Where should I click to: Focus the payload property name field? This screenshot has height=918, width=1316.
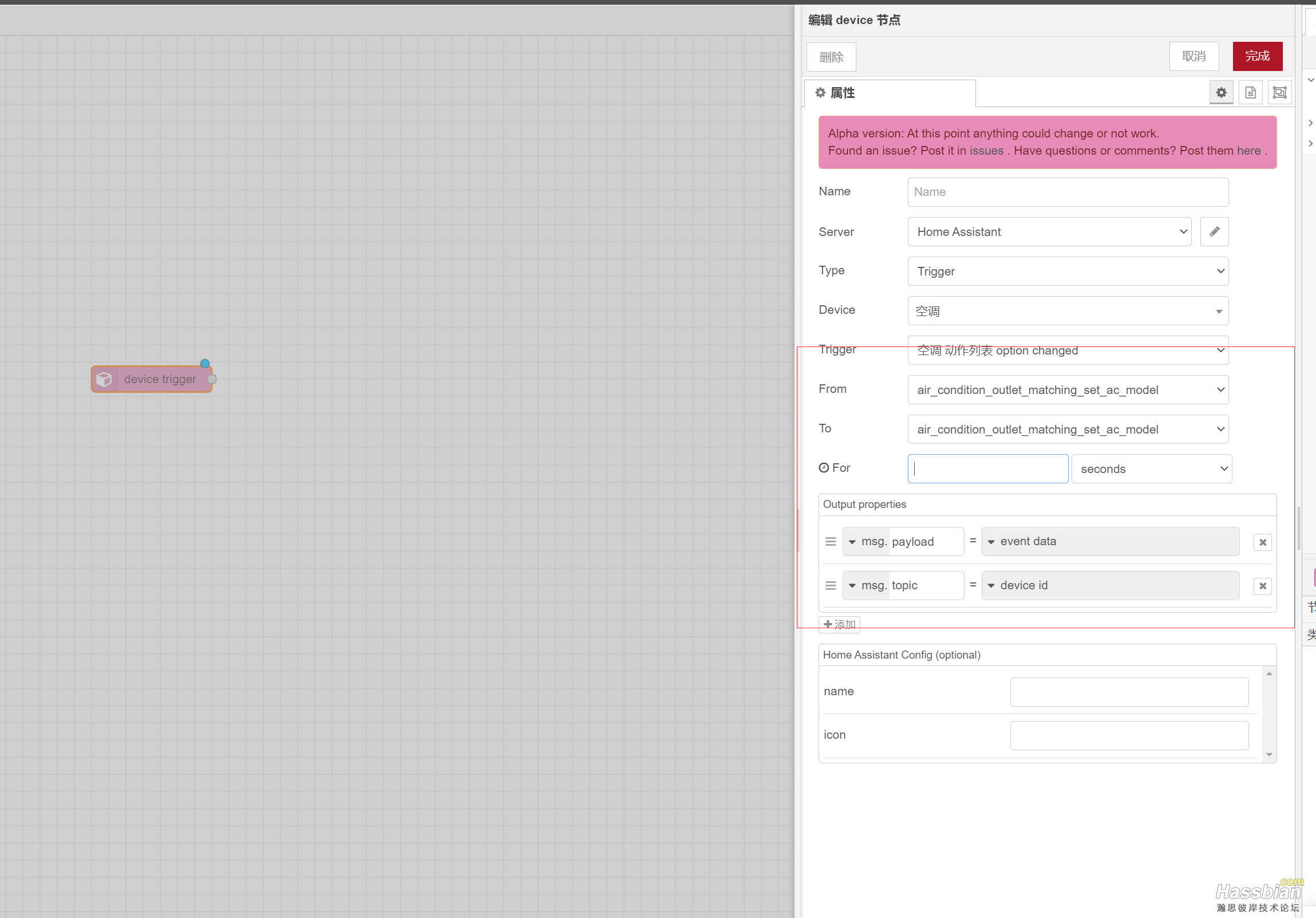click(x=926, y=541)
